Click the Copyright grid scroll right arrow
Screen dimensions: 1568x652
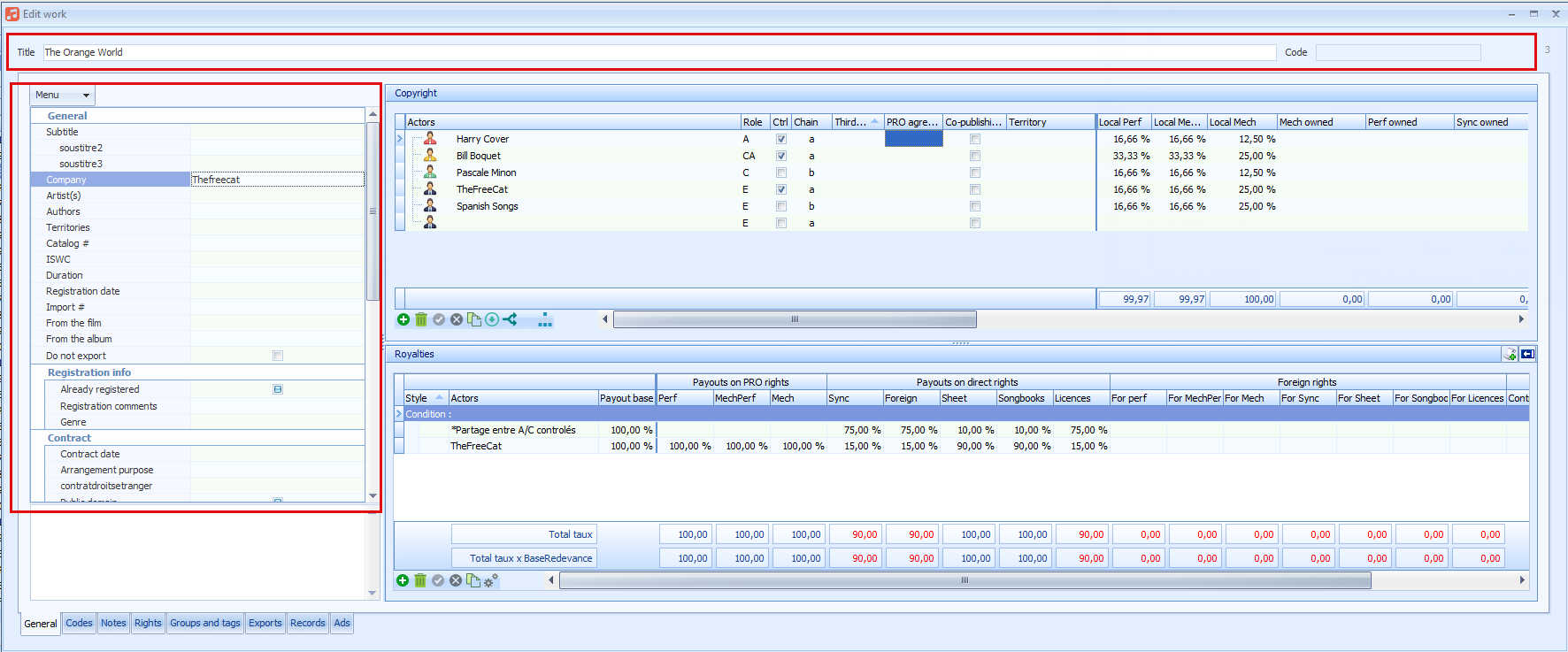click(x=1522, y=319)
